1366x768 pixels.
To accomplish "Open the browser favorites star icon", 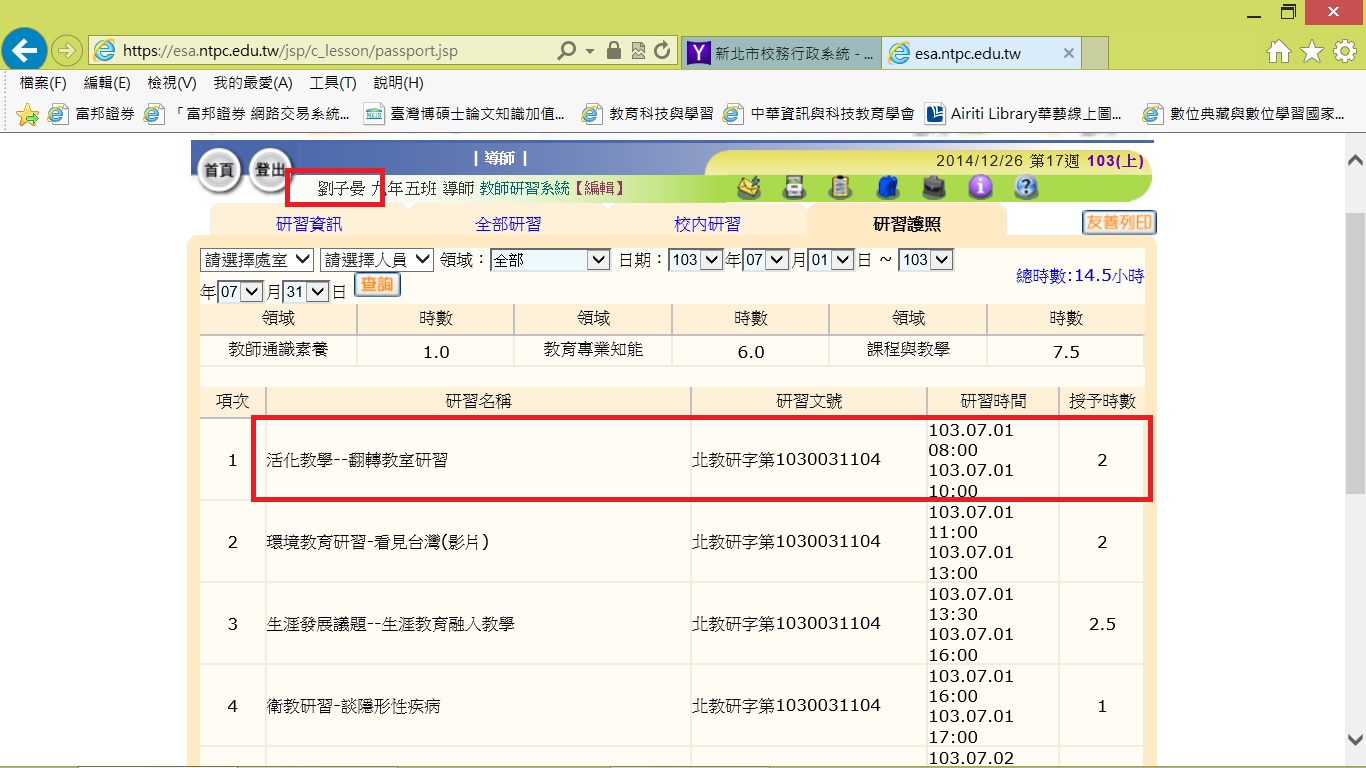I will point(1311,51).
